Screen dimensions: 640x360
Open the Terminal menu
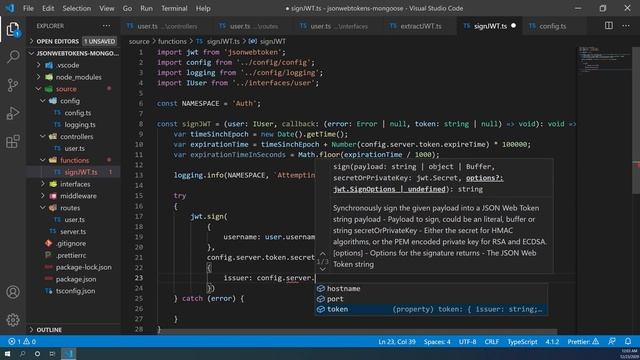click(x=174, y=8)
